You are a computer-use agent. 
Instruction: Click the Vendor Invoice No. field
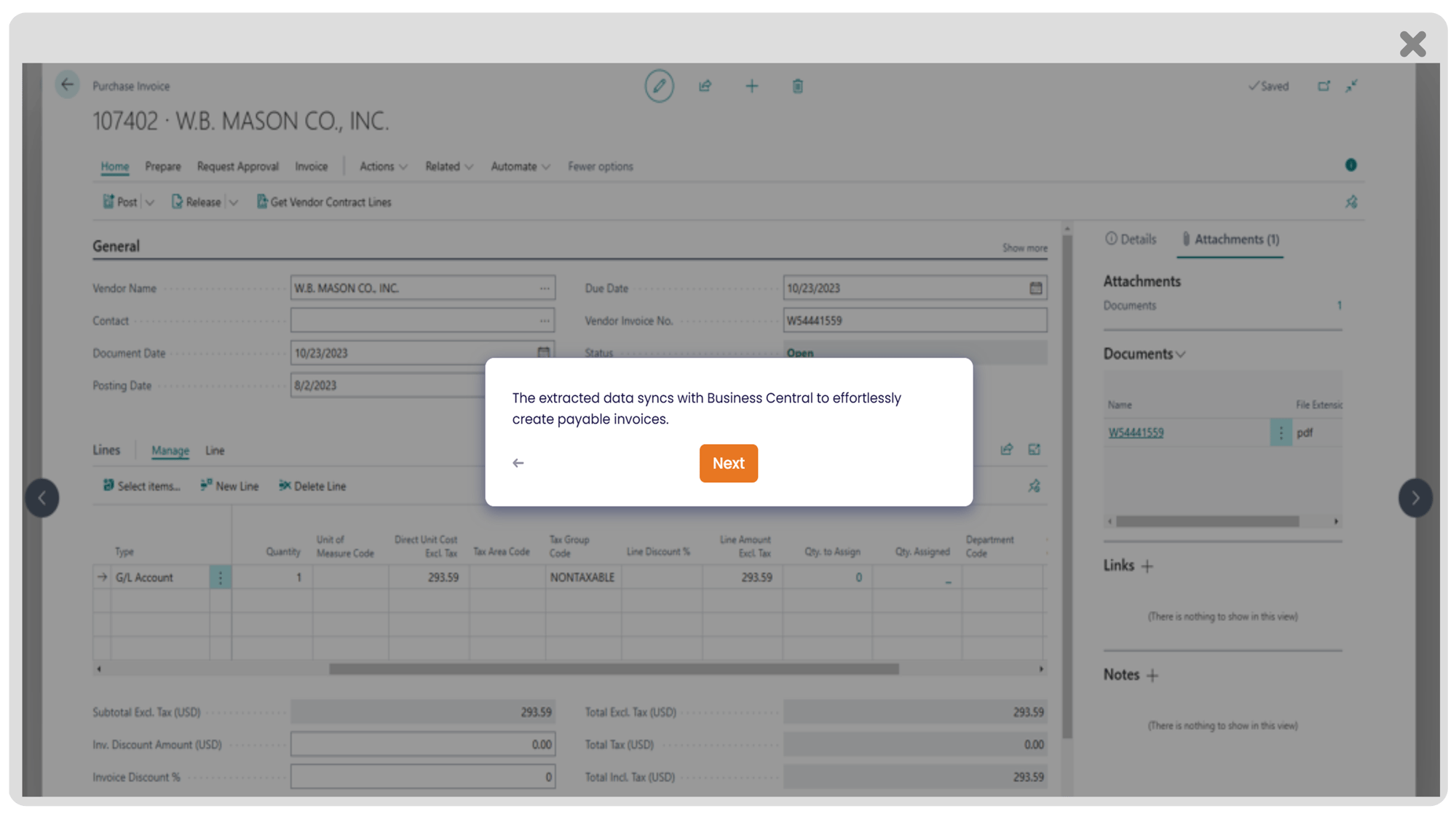[x=915, y=320]
